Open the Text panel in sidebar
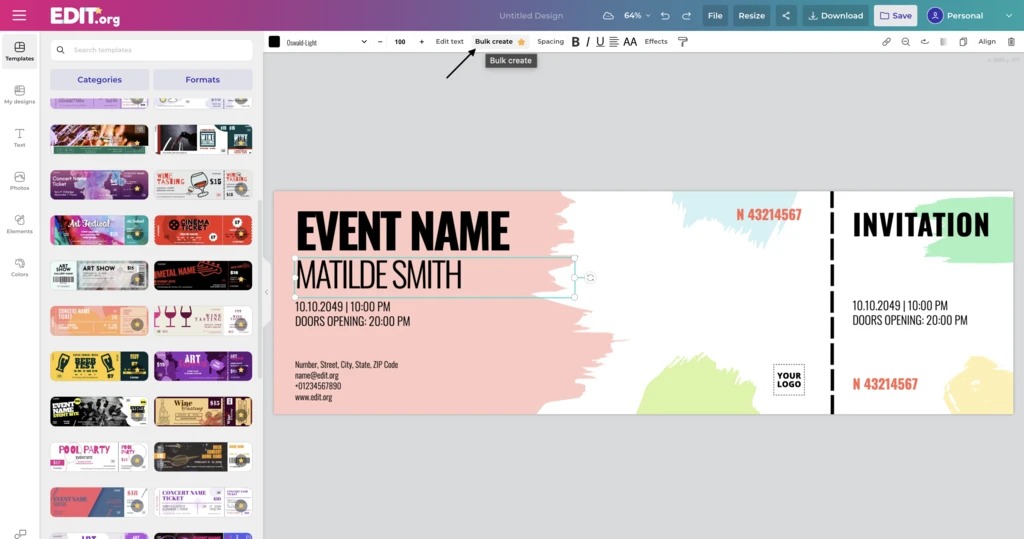1024x539 pixels. click(19, 137)
